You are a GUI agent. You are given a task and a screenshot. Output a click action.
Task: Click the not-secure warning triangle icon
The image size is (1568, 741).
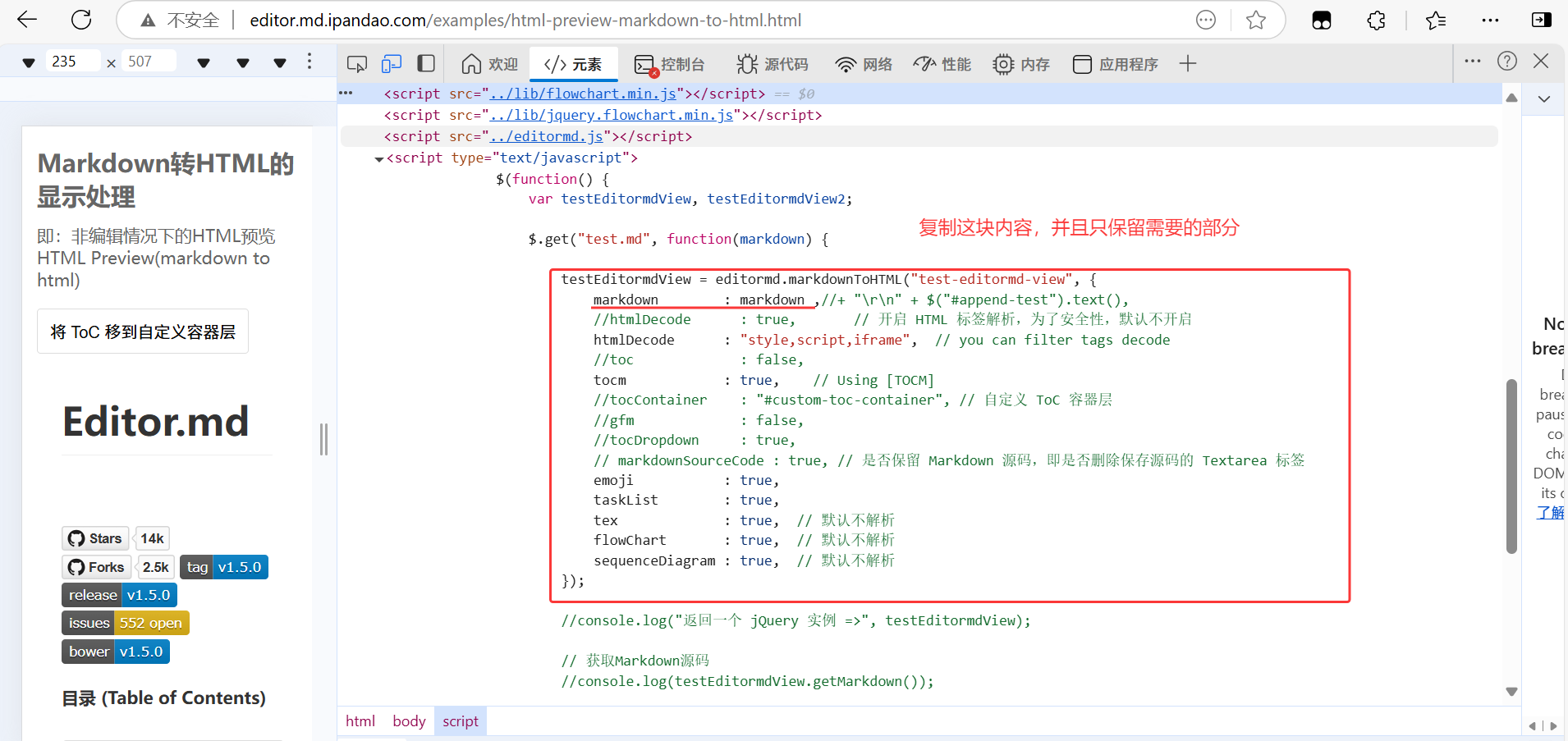click(x=148, y=21)
